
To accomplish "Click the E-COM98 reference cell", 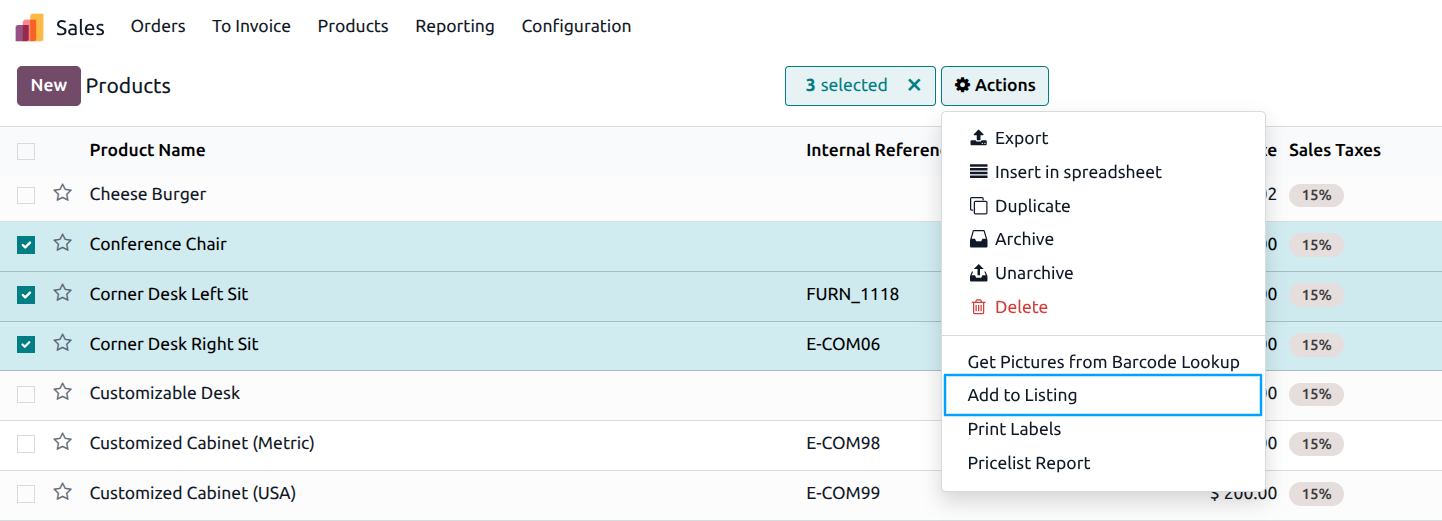I will pos(843,443).
